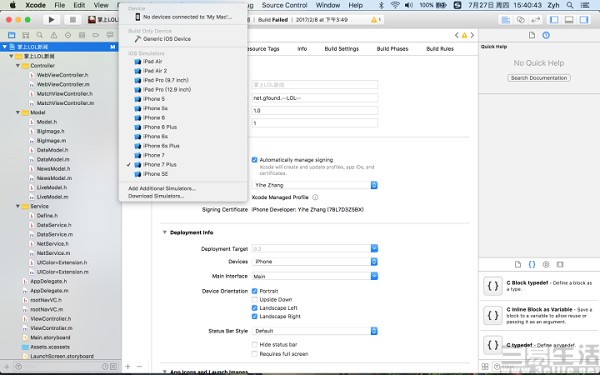Screen dimensions: 600x375
Task: Click the Search Documentation button
Action: point(539,78)
